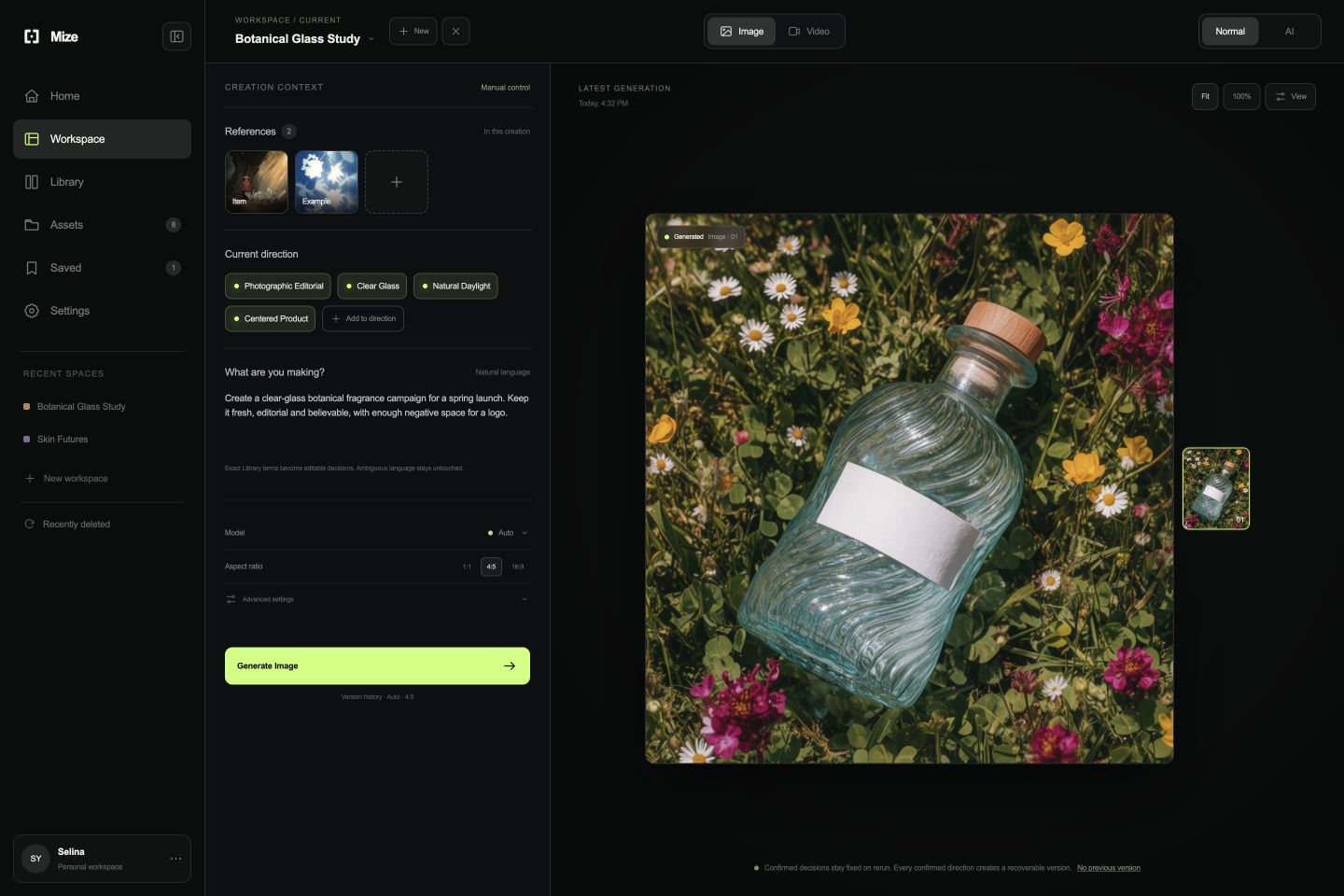Select Workspace in sidebar
This screenshot has height=896, width=1344.
point(102,139)
